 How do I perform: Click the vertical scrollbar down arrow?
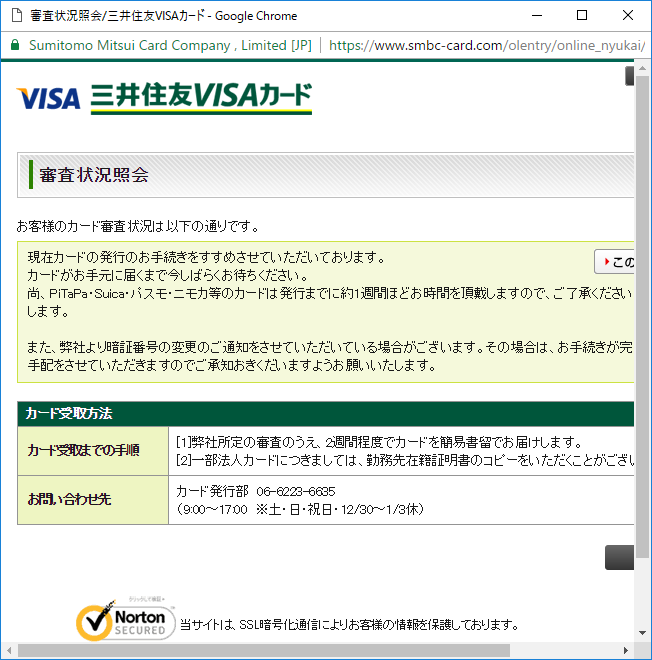point(642,633)
